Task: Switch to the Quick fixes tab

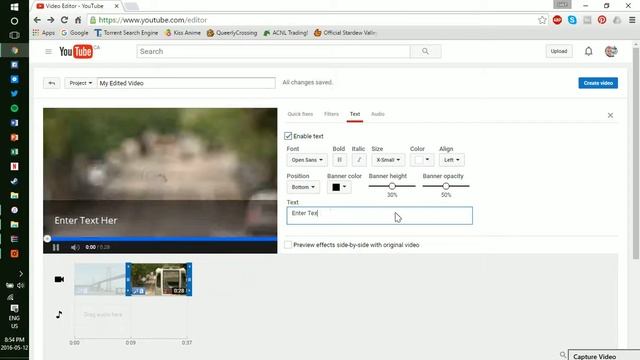Action: pyautogui.click(x=300, y=114)
